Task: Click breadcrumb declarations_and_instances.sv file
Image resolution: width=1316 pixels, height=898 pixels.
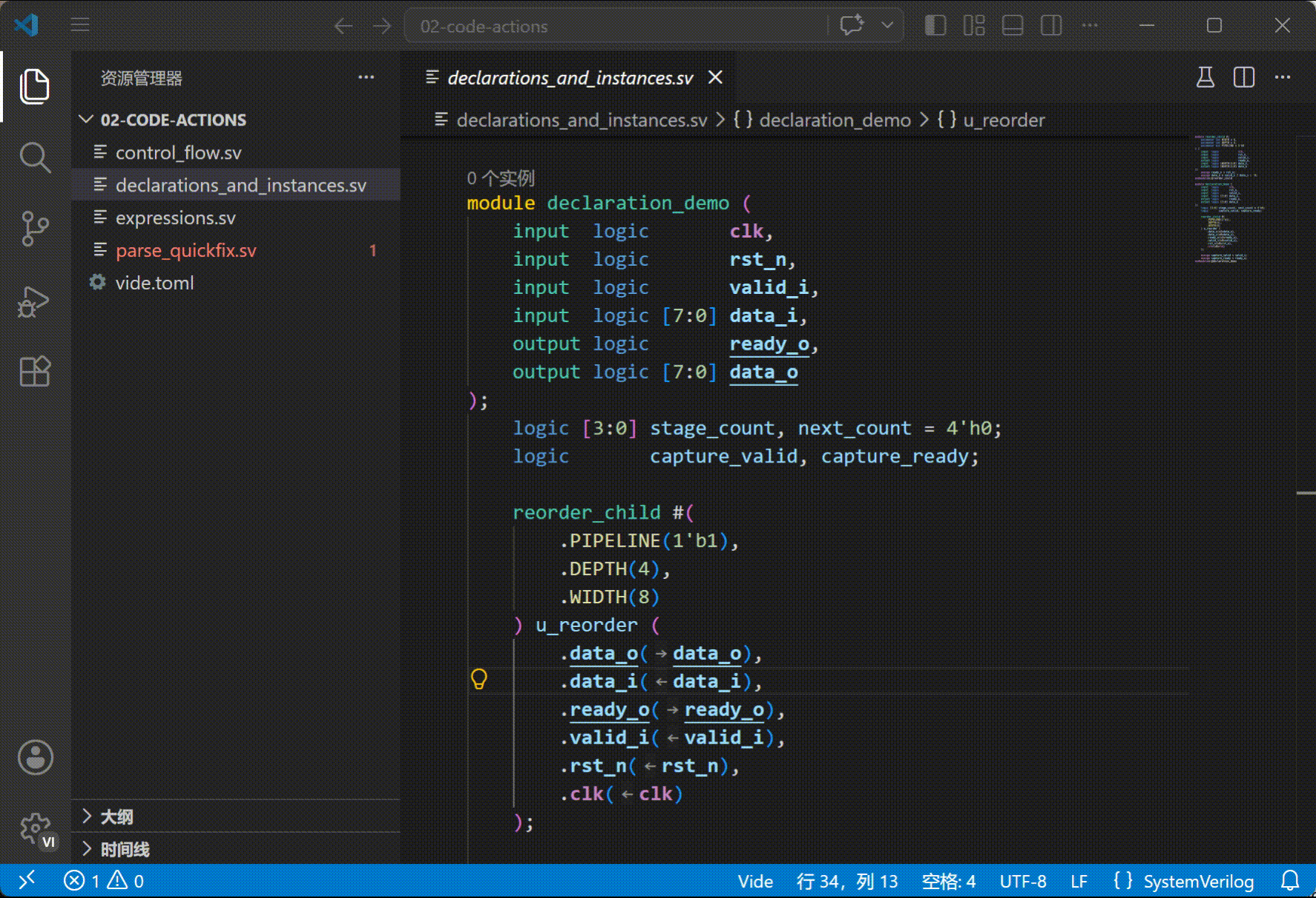Action: [582, 120]
